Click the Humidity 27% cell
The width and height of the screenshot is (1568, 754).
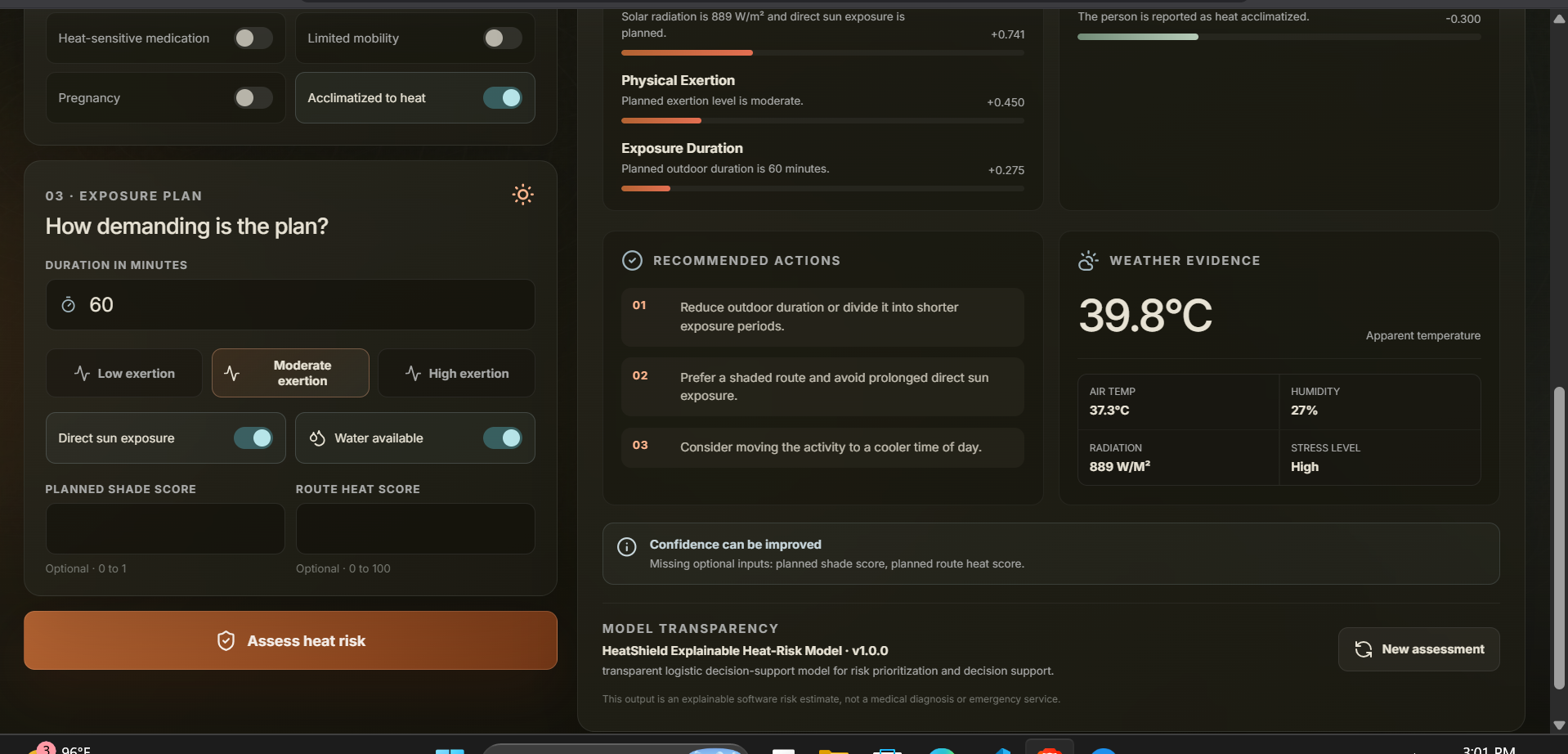point(1380,402)
